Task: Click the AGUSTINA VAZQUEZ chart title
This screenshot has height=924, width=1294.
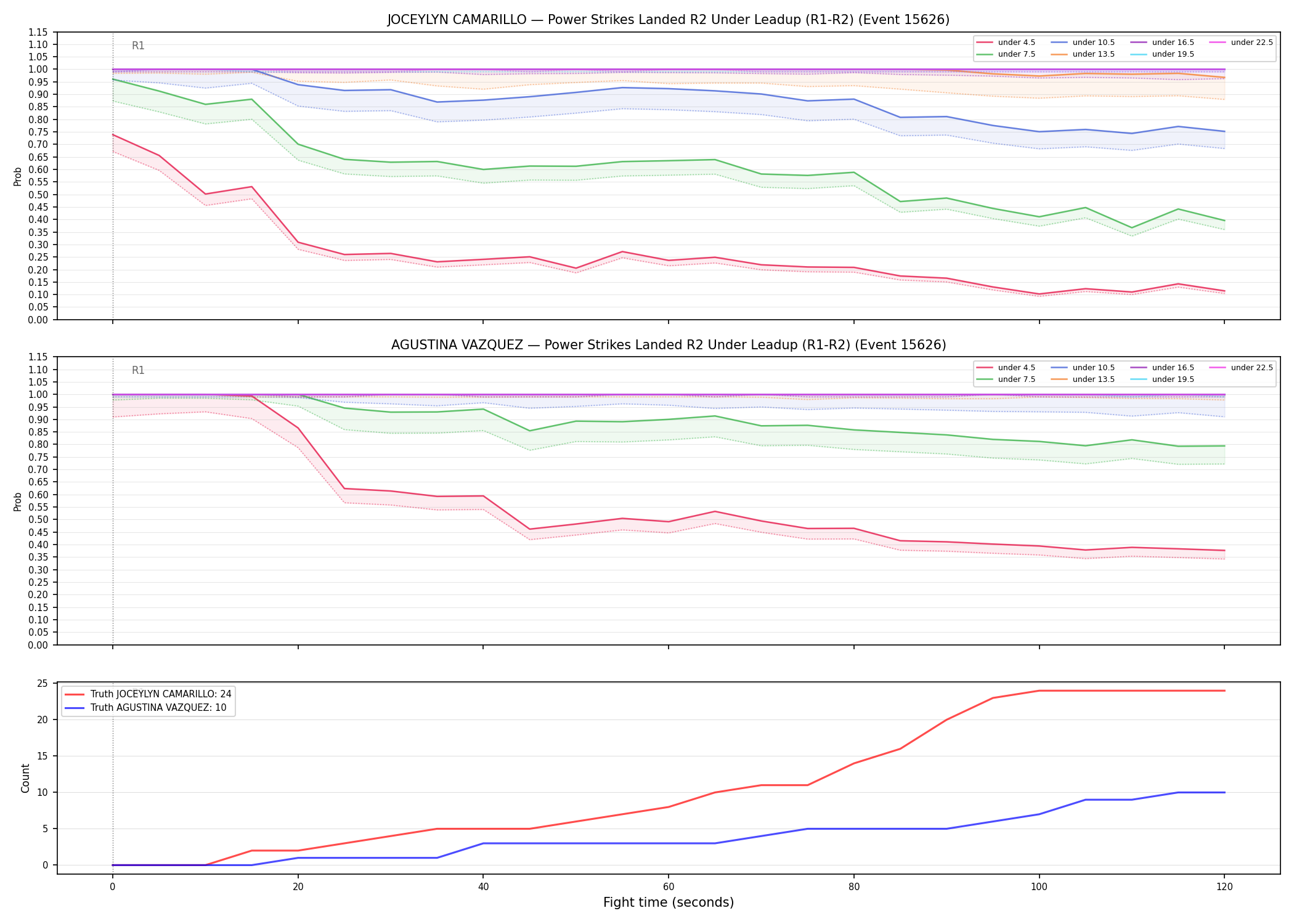Action: [x=669, y=345]
